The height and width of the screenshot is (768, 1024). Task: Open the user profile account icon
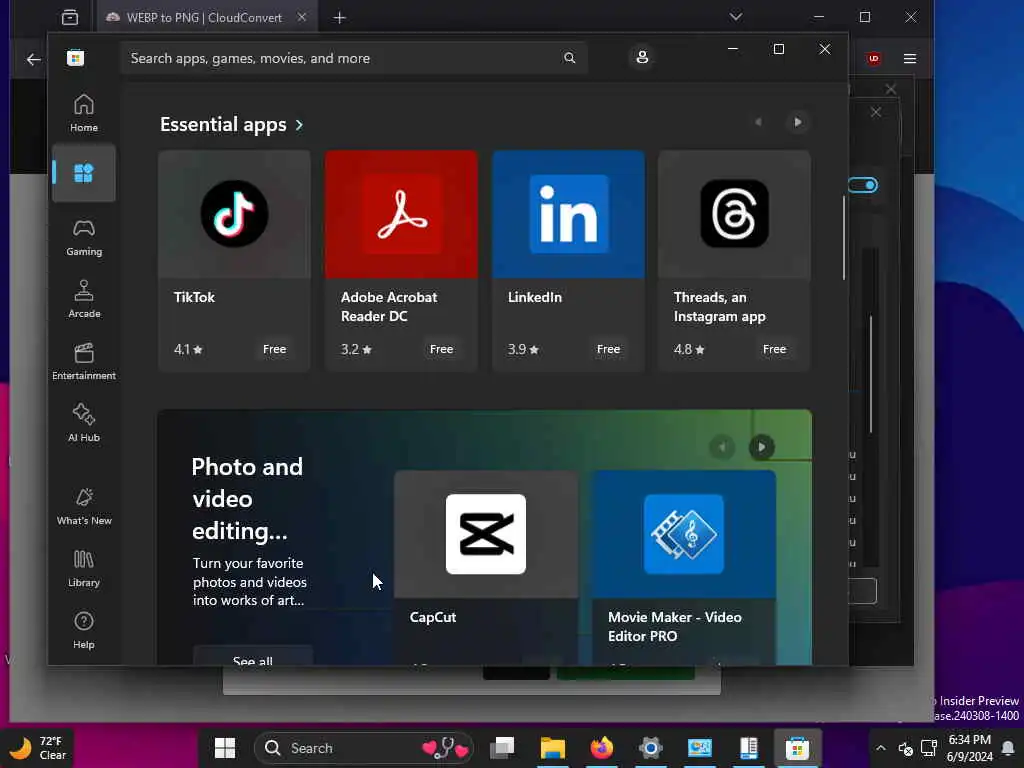pyautogui.click(x=642, y=57)
